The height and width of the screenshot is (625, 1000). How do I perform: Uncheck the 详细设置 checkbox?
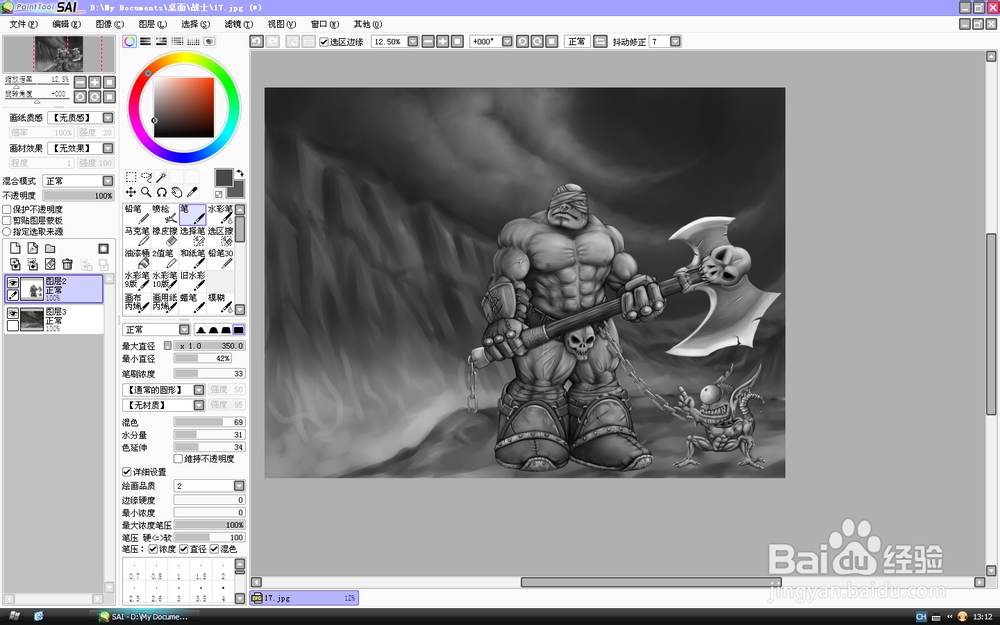127,472
